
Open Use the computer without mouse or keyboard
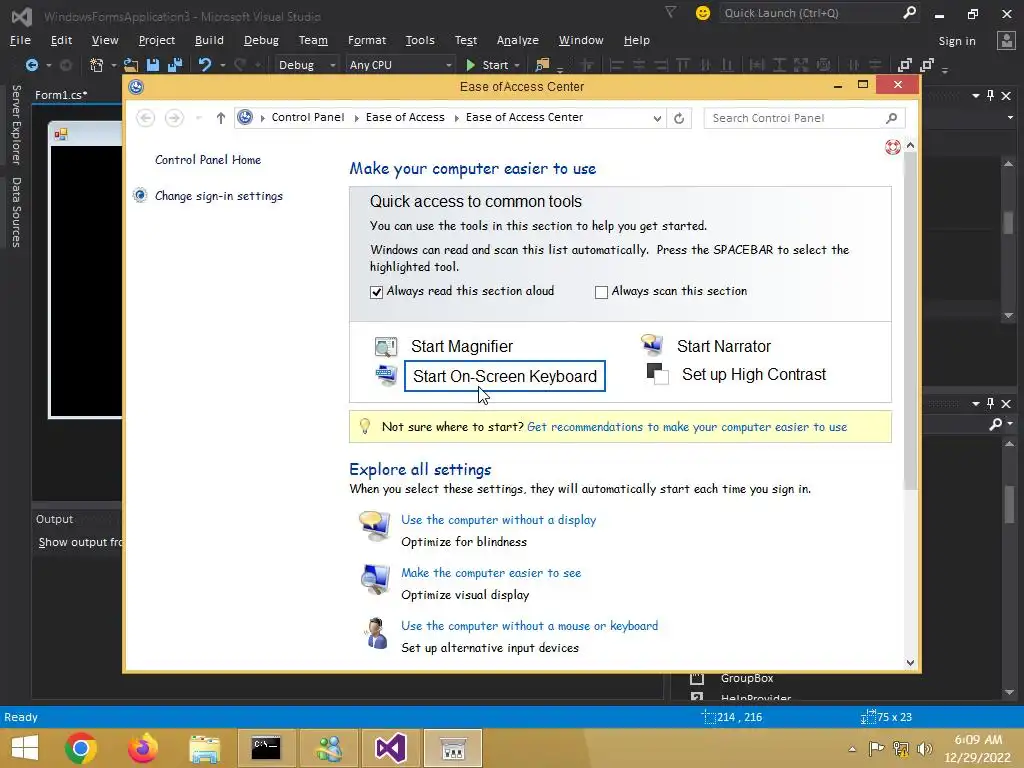530,626
